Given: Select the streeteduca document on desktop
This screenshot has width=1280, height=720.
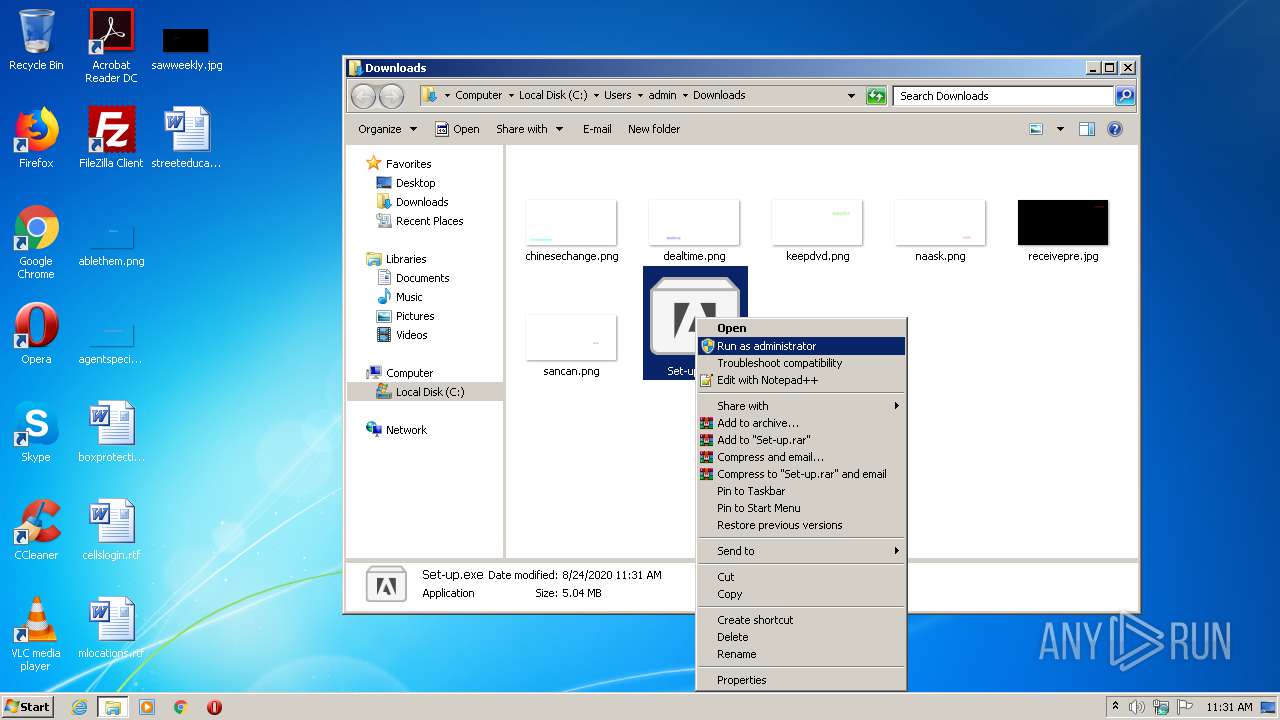Looking at the screenshot, I should (187, 138).
